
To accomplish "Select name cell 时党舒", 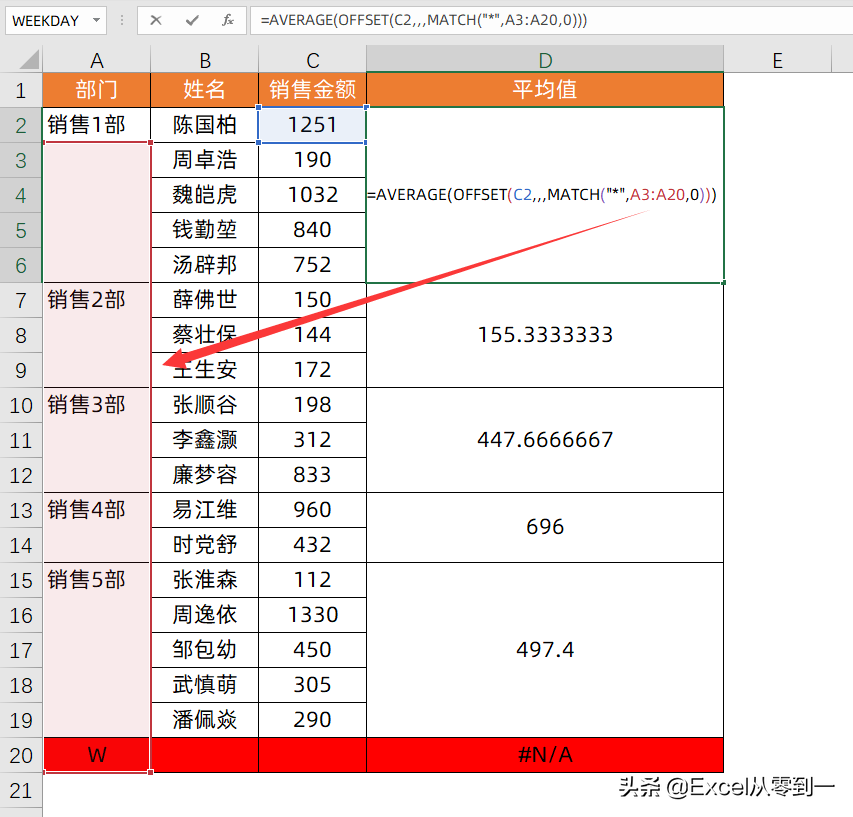I will (x=205, y=545).
